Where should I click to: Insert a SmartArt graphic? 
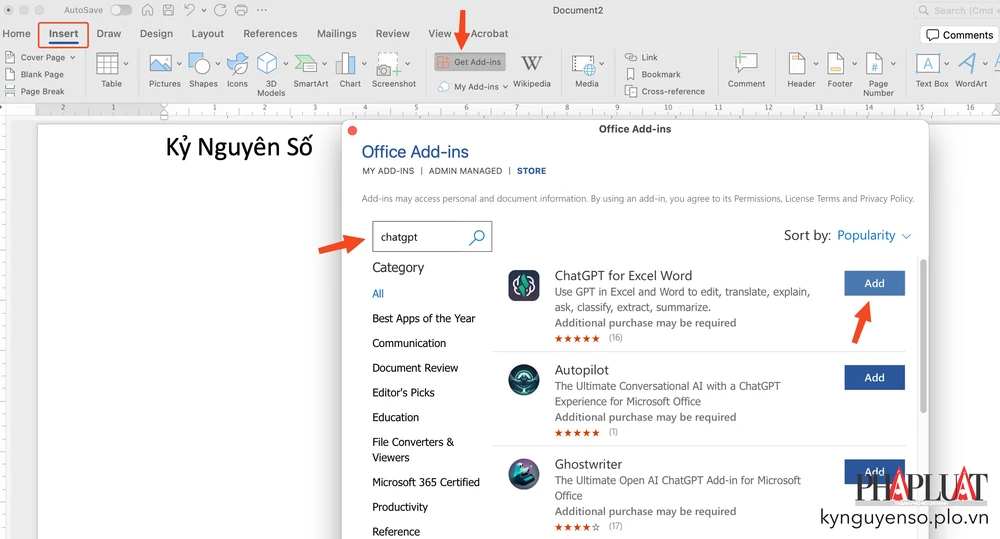coord(306,64)
